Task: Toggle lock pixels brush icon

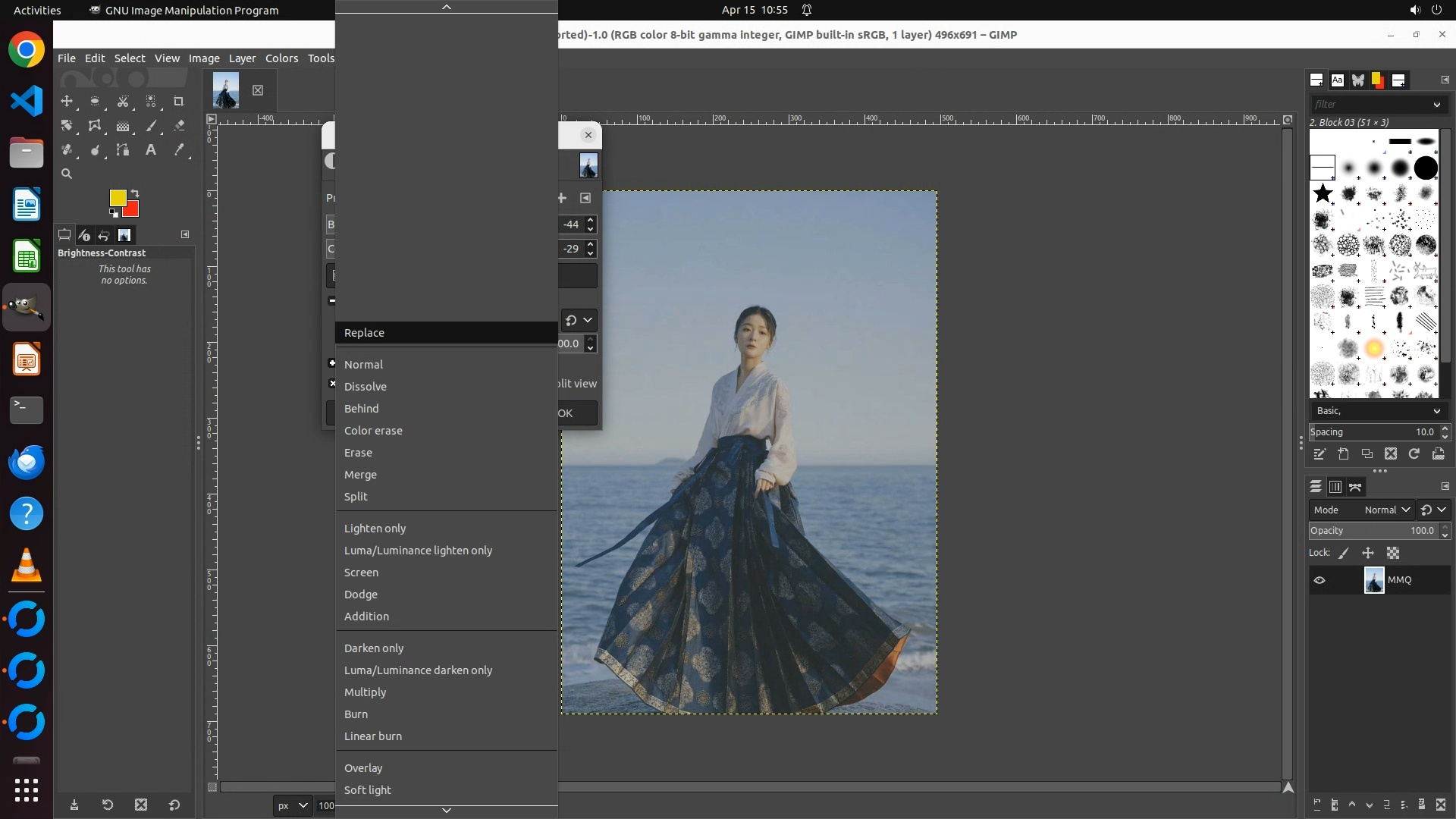Action: (x=1344, y=554)
